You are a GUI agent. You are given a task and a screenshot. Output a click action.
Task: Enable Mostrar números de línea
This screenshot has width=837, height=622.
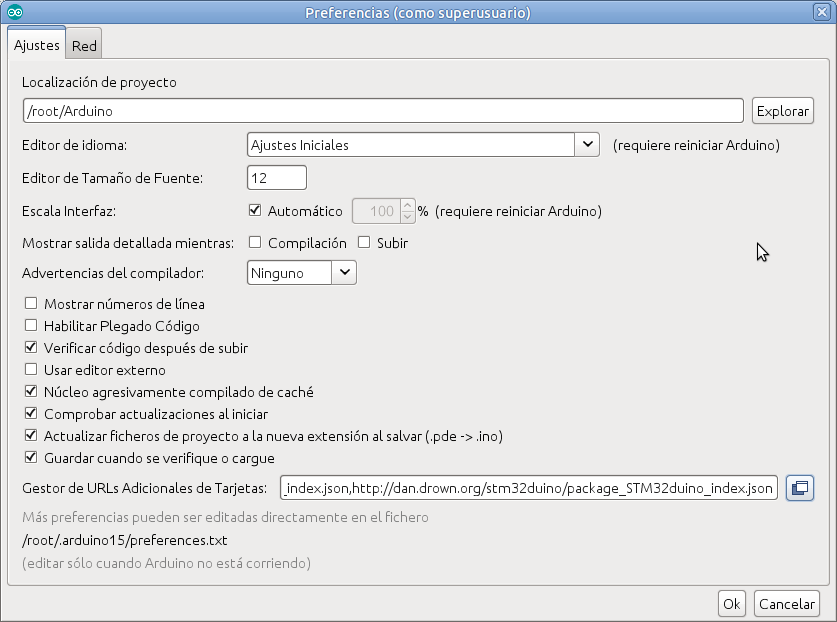[x=31, y=304]
